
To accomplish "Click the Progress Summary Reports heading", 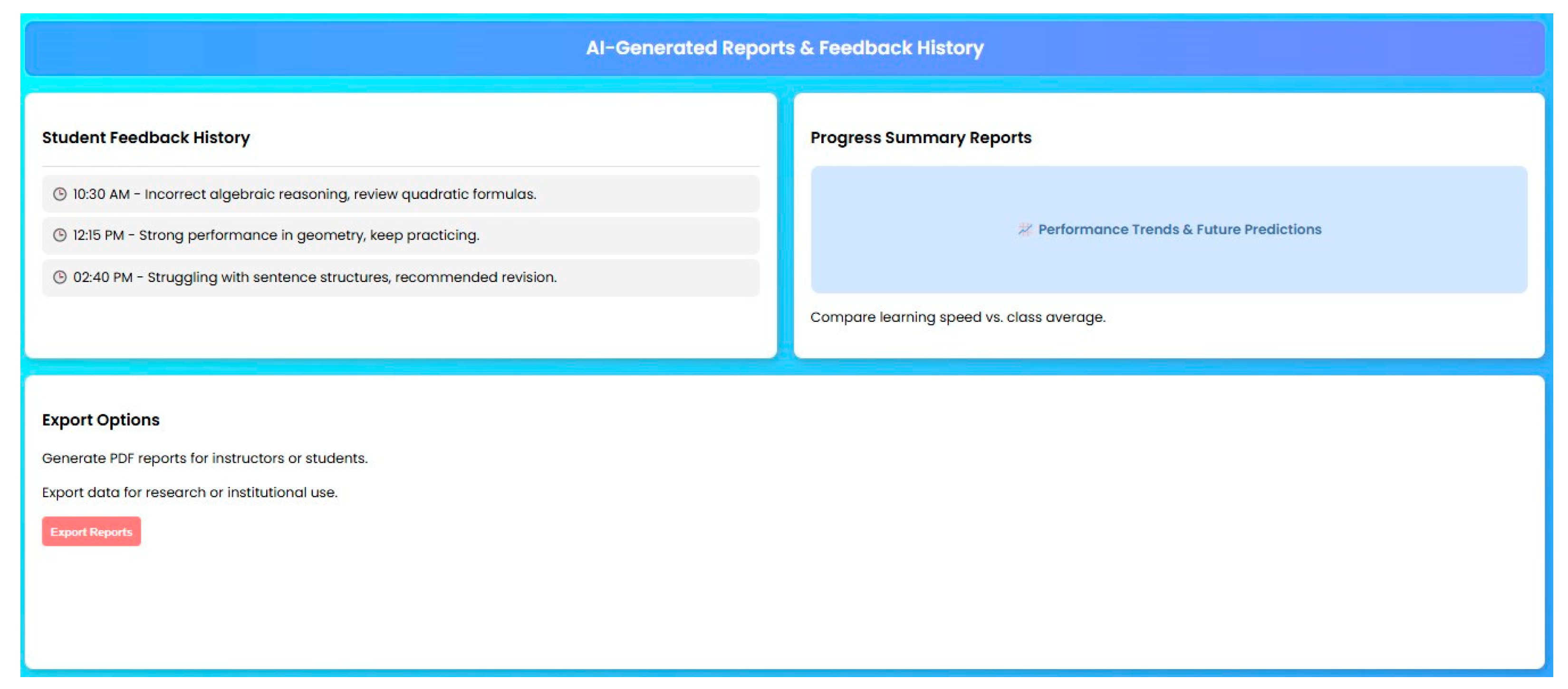I will (x=921, y=138).
